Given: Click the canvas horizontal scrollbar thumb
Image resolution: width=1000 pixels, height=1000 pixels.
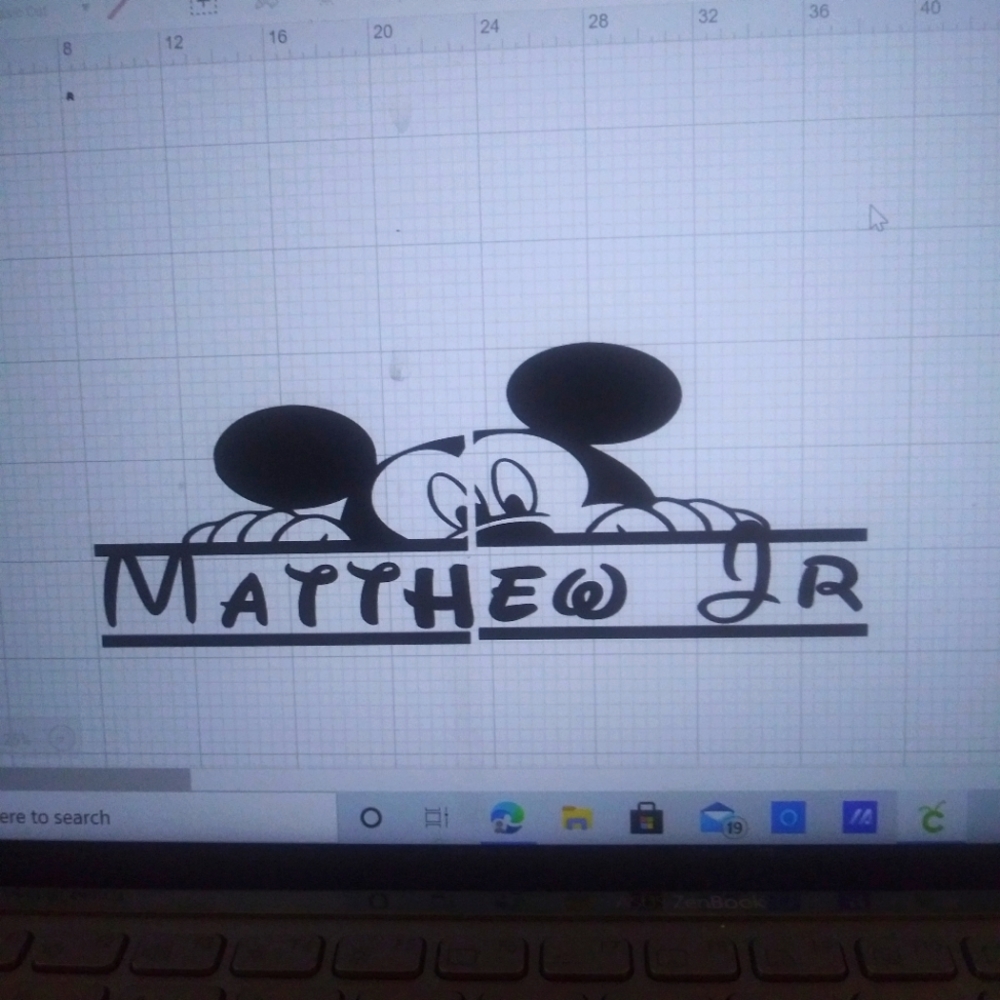Looking at the screenshot, I should 94,779.
